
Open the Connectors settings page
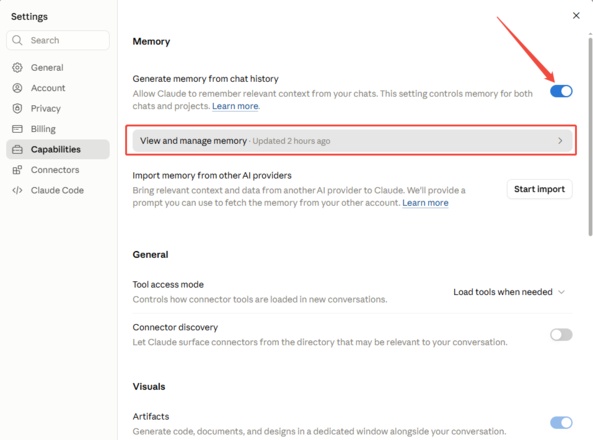58,170
